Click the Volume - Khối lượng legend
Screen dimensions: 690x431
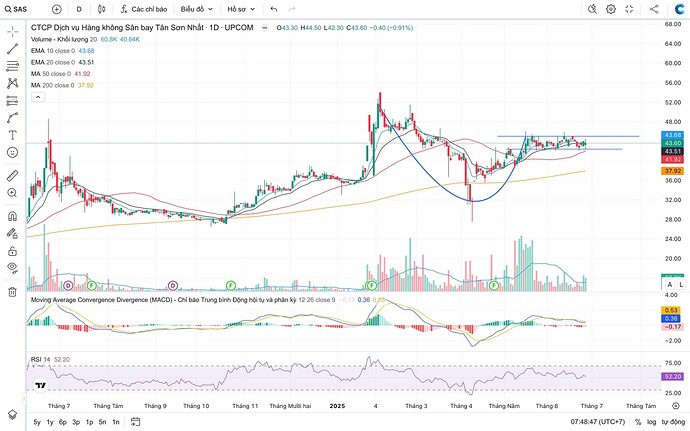[85, 39]
